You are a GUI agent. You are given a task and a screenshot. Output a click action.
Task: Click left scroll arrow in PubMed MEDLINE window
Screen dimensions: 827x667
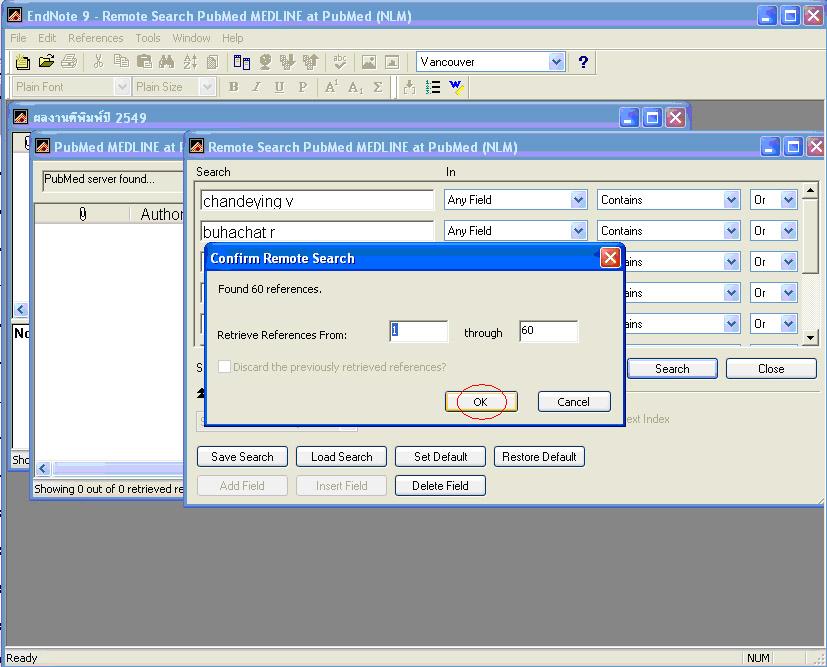click(43, 468)
